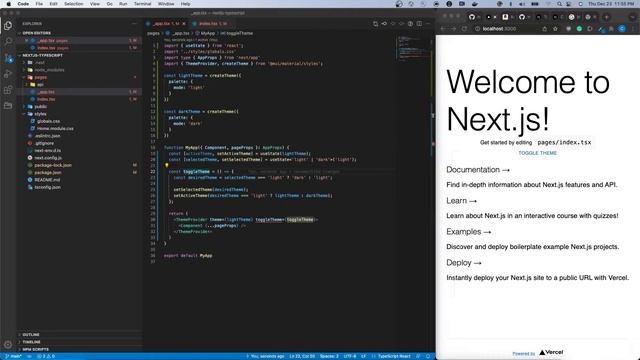Image resolution: width=640 pixels, height=360 pixels.
Task: Open the Run menu
Action: 123,4
